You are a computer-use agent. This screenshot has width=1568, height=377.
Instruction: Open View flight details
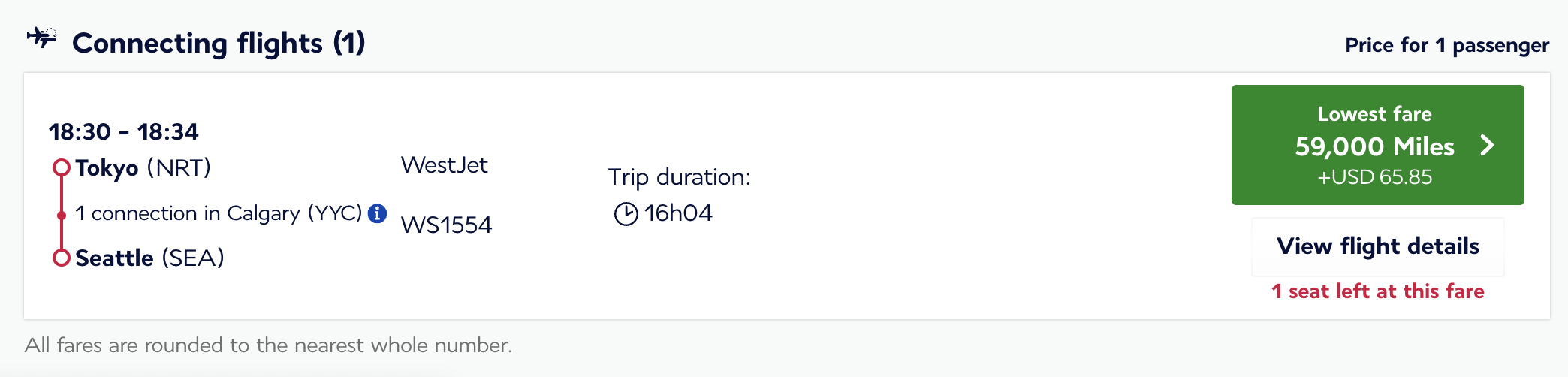tap(1377, 246)
